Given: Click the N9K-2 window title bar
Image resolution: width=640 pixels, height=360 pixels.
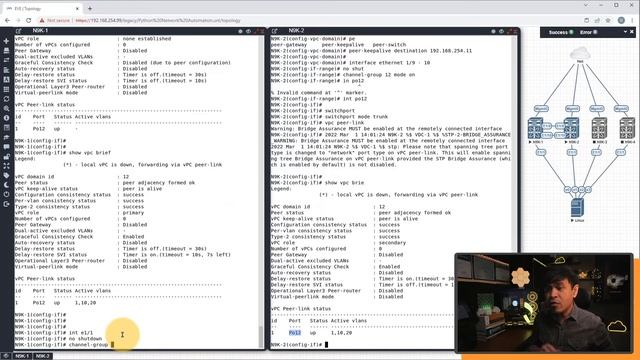Looking at the screenshot, I should tap(394, 31).
